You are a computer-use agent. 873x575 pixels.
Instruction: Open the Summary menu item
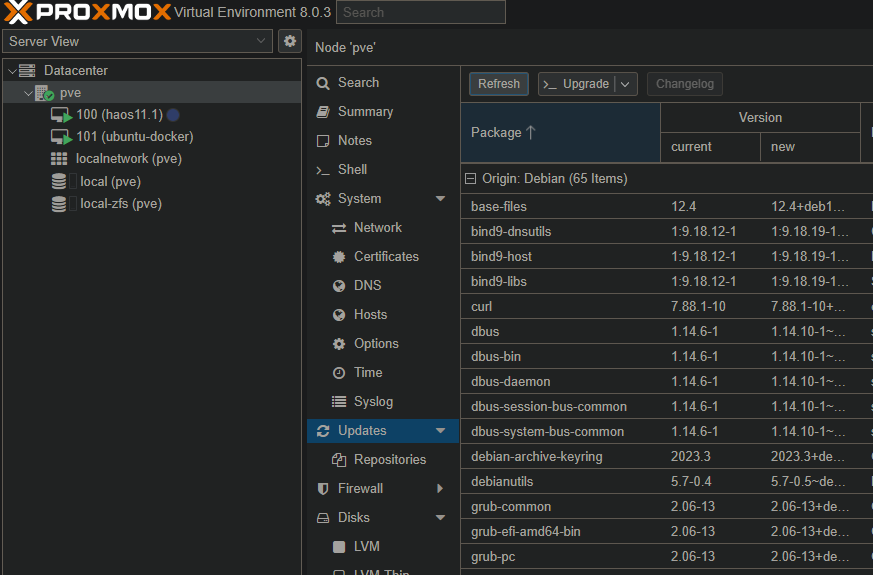pyautogui.click(x=365, y=112)
